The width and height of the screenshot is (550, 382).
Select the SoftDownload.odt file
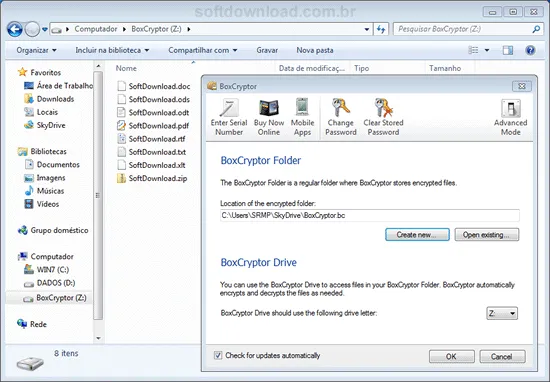pyautogui.click(x=153, y=113)
